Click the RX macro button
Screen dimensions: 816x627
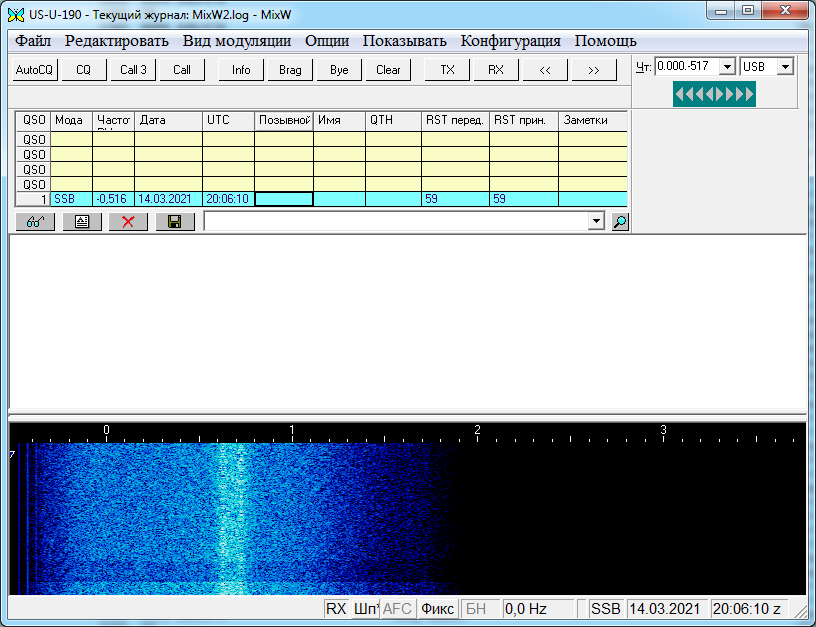(x=496, y=70)
